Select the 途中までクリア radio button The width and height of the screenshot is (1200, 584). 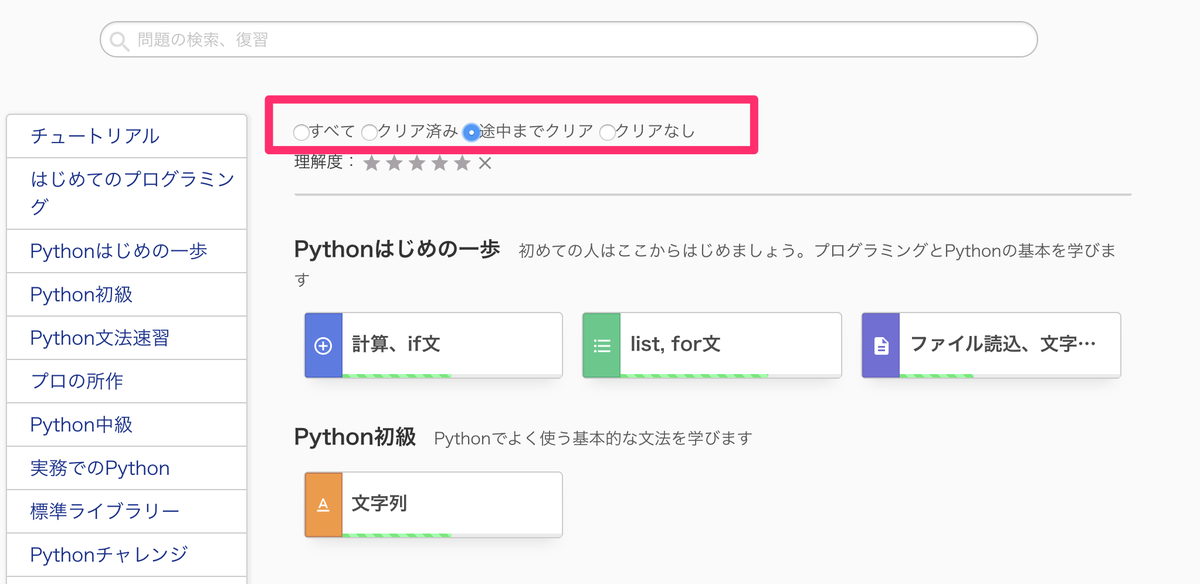tap(471, 132)
